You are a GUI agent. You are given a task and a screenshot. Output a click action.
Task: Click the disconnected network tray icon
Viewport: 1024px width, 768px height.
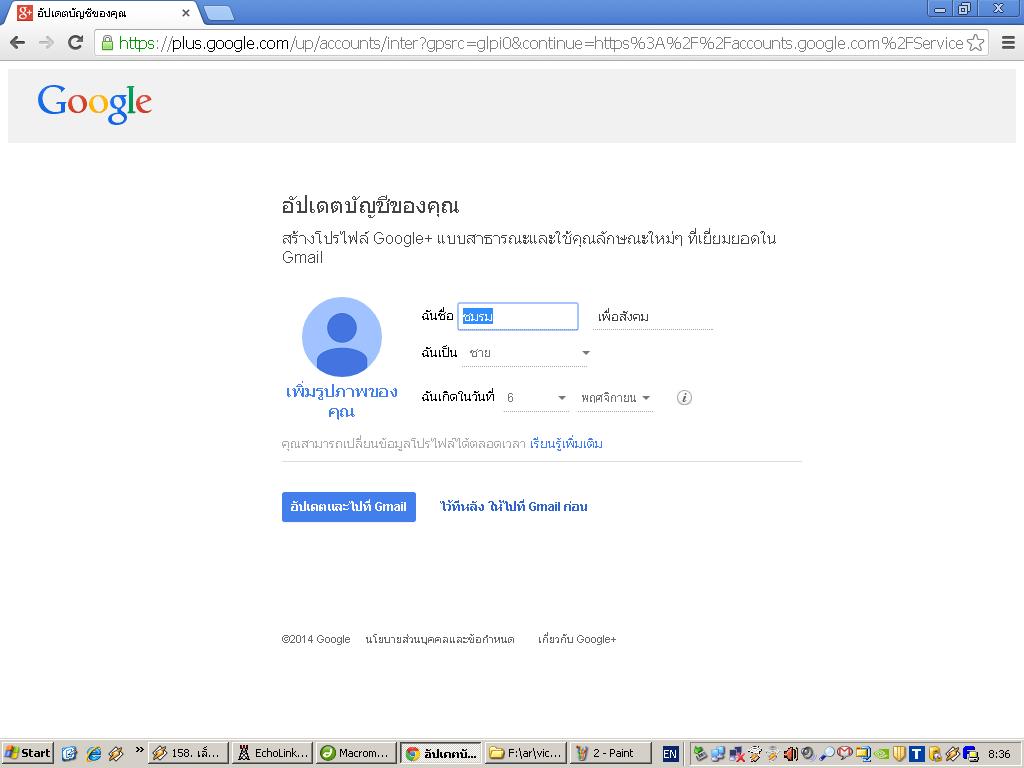click(x=737, y=754)
